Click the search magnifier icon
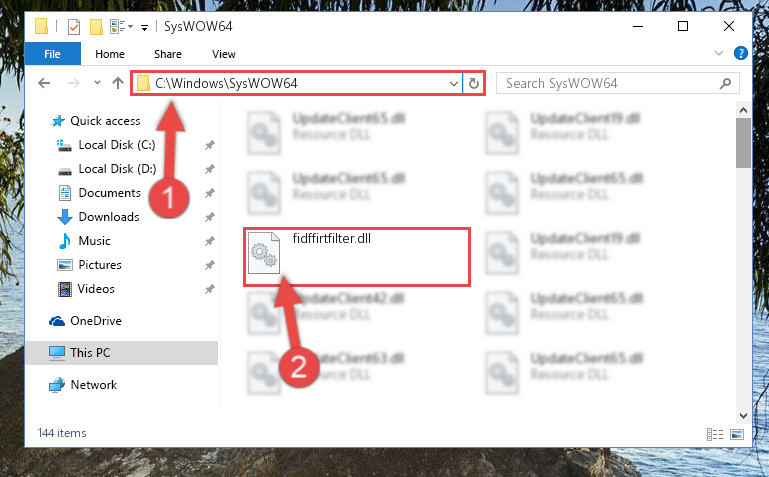Viewport: 769px width, 477px height. (725, 84)
